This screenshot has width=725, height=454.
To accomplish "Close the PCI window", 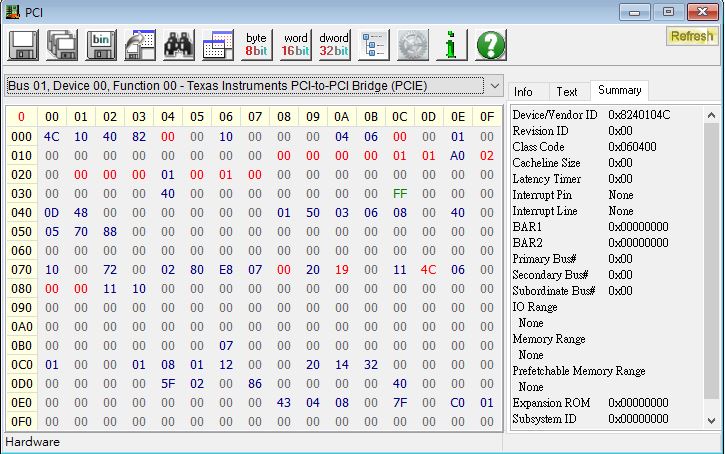I will pyautogui.click(x=703, y=12).
